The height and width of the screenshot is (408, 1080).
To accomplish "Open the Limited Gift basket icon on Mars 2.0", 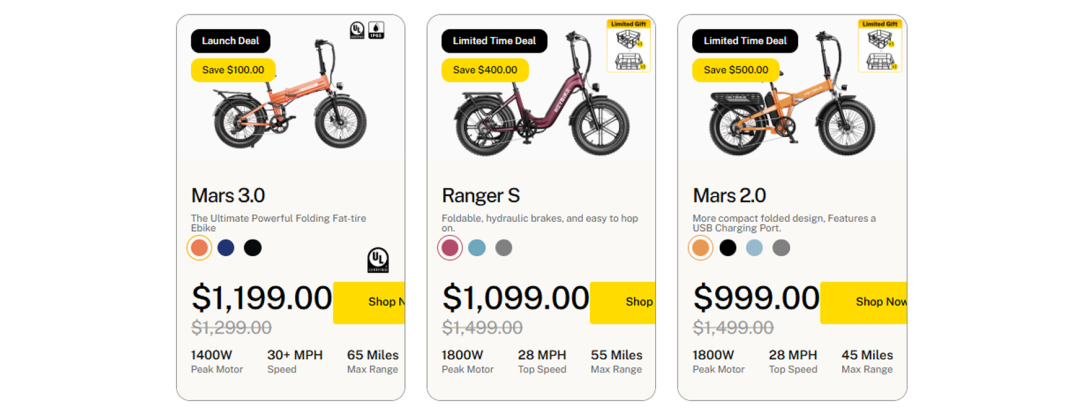I will (879, 45).
